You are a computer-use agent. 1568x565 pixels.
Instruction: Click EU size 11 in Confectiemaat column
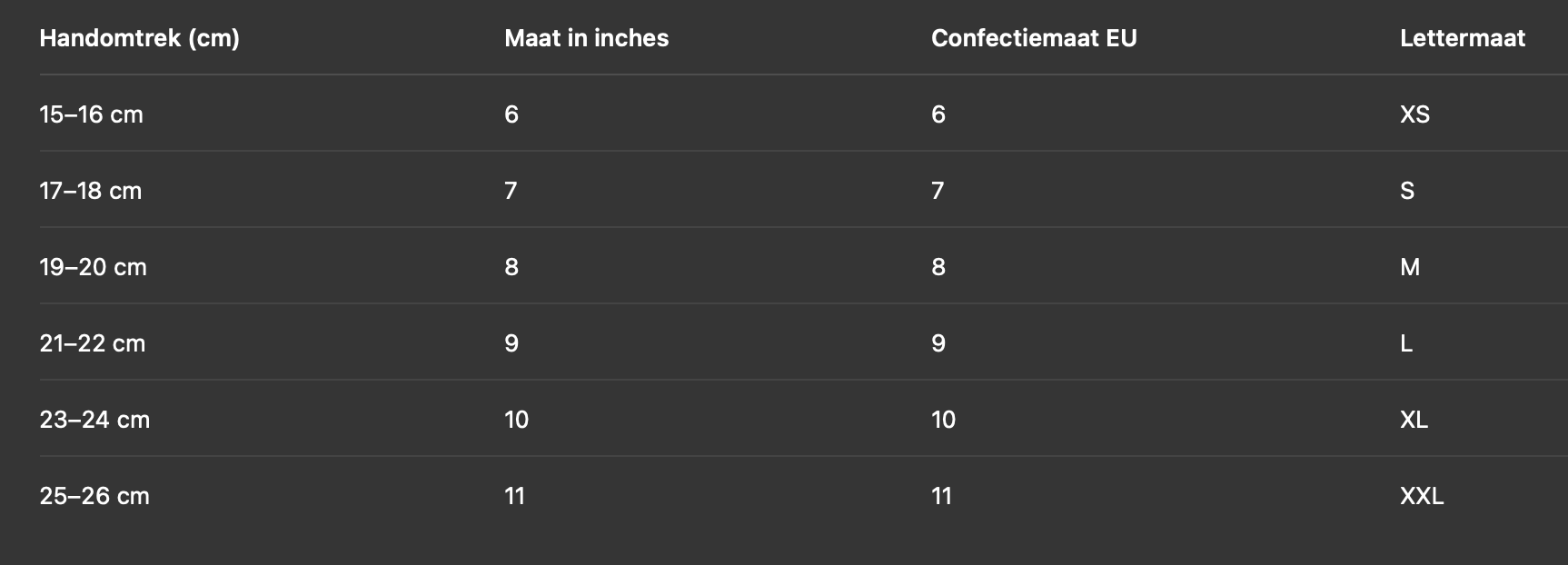[x=941, y=496]
